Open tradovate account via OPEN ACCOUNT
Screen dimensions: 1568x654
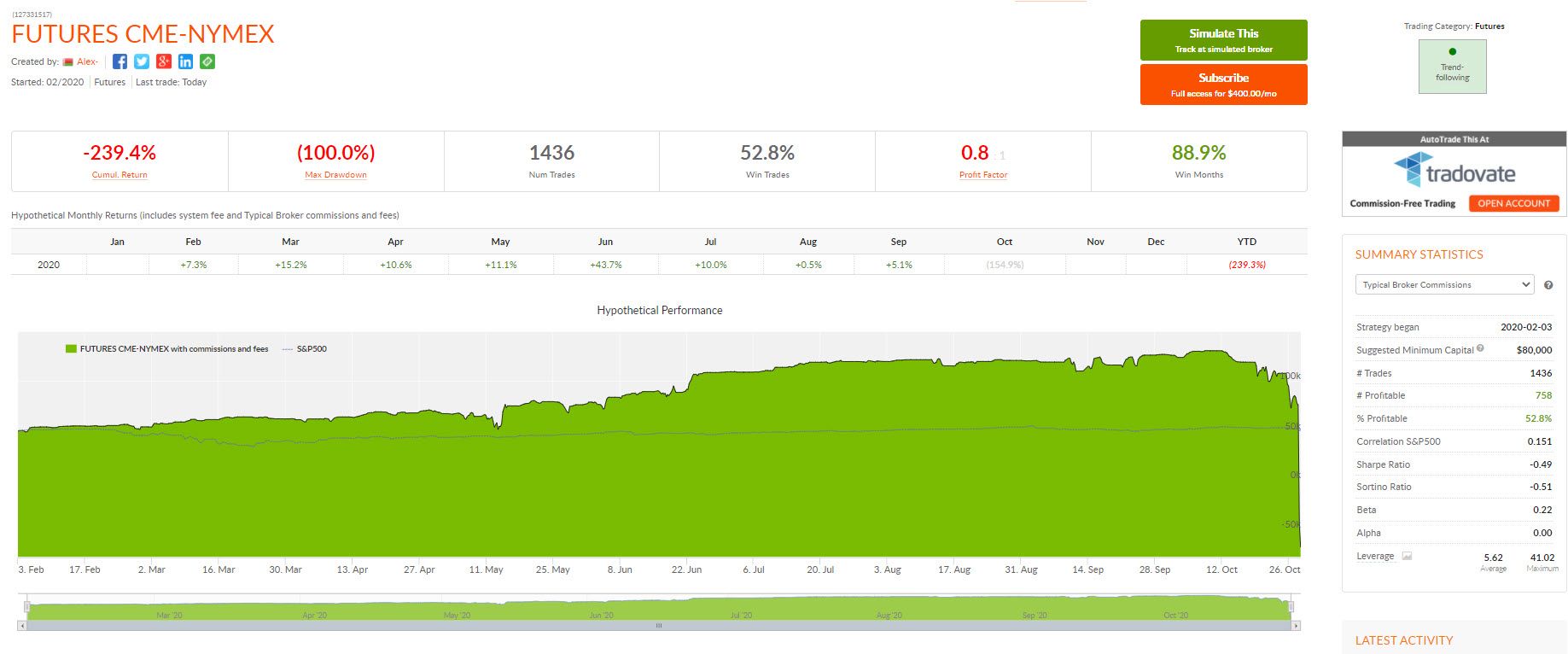(x=1513, y=203)
